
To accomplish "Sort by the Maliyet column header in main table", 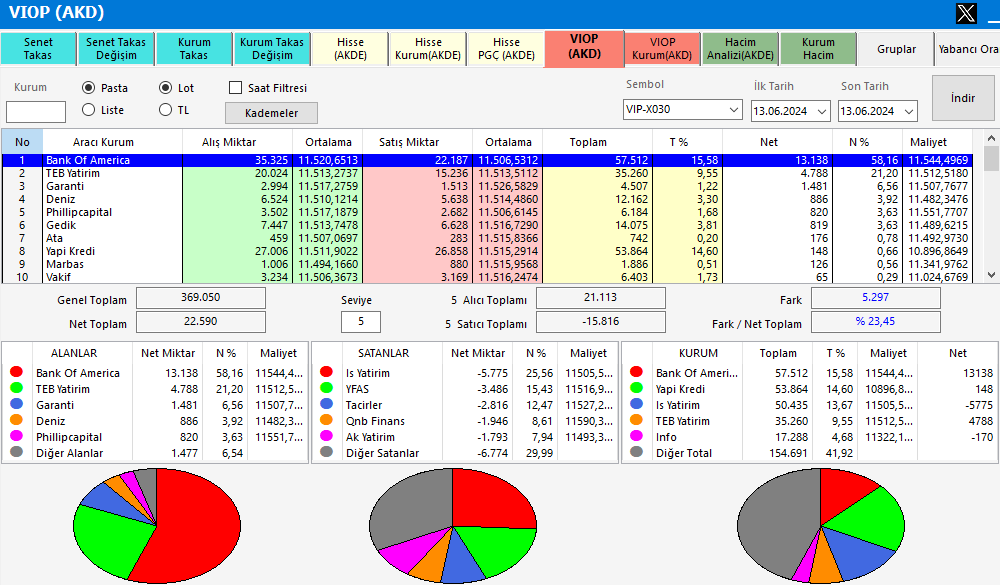I will [937, 142].
